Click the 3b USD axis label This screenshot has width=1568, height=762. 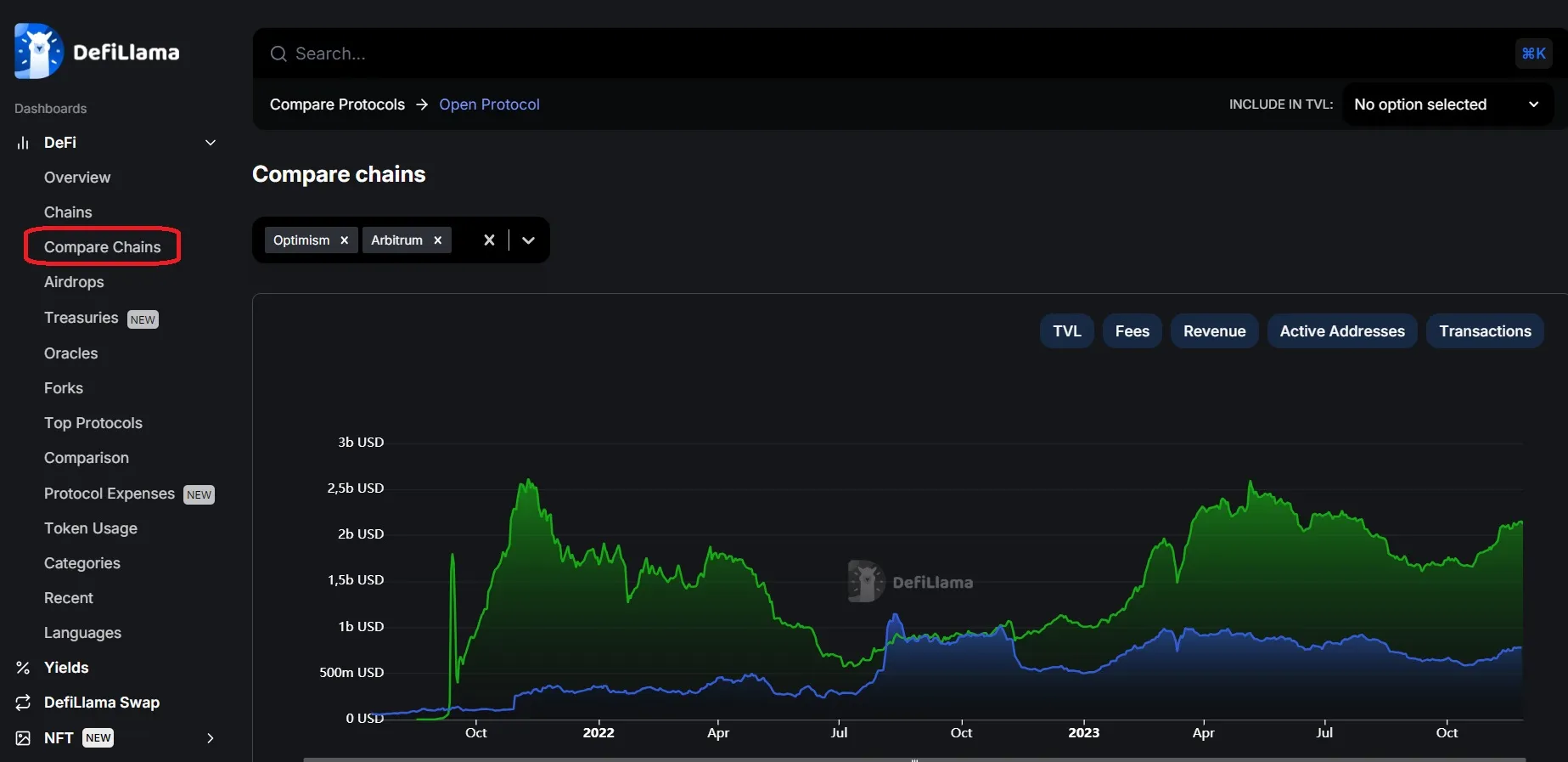(361, 443)
